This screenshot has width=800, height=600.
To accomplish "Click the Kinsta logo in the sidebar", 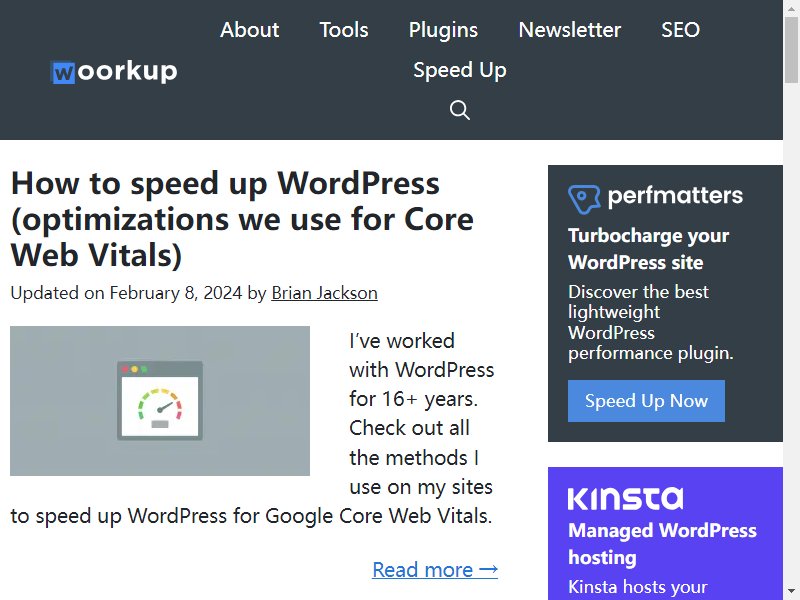I will [626, 498].
